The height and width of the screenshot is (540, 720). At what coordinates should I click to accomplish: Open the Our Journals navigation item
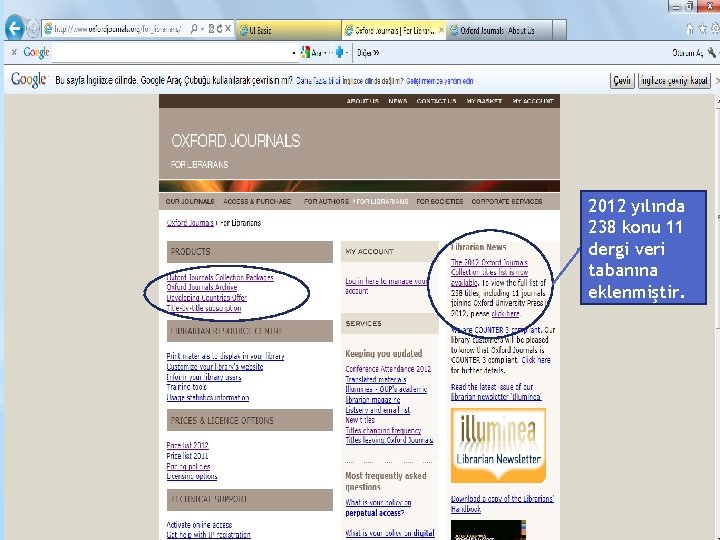tap(190, 201)
